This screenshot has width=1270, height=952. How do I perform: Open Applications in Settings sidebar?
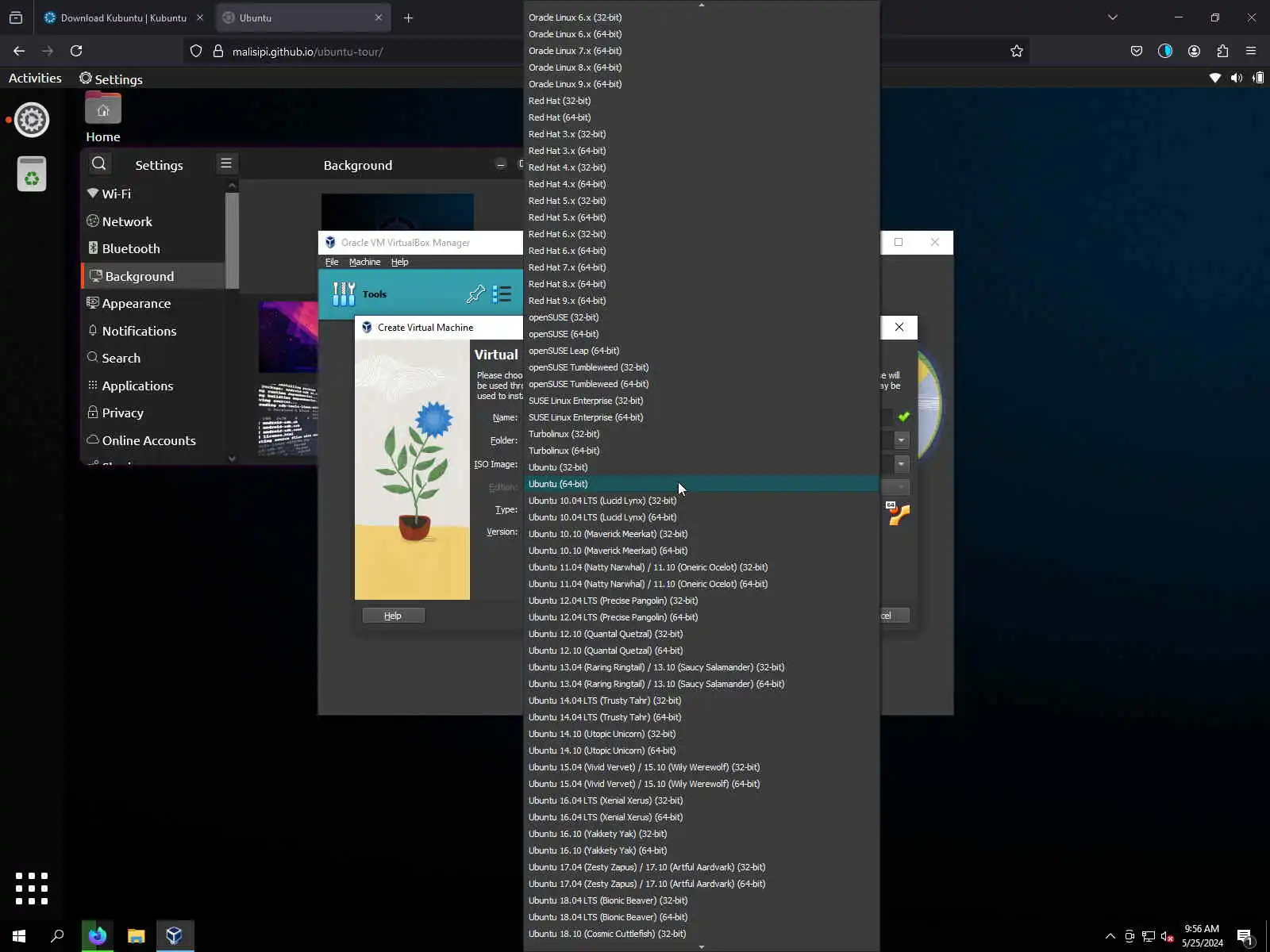click(154, 386)
